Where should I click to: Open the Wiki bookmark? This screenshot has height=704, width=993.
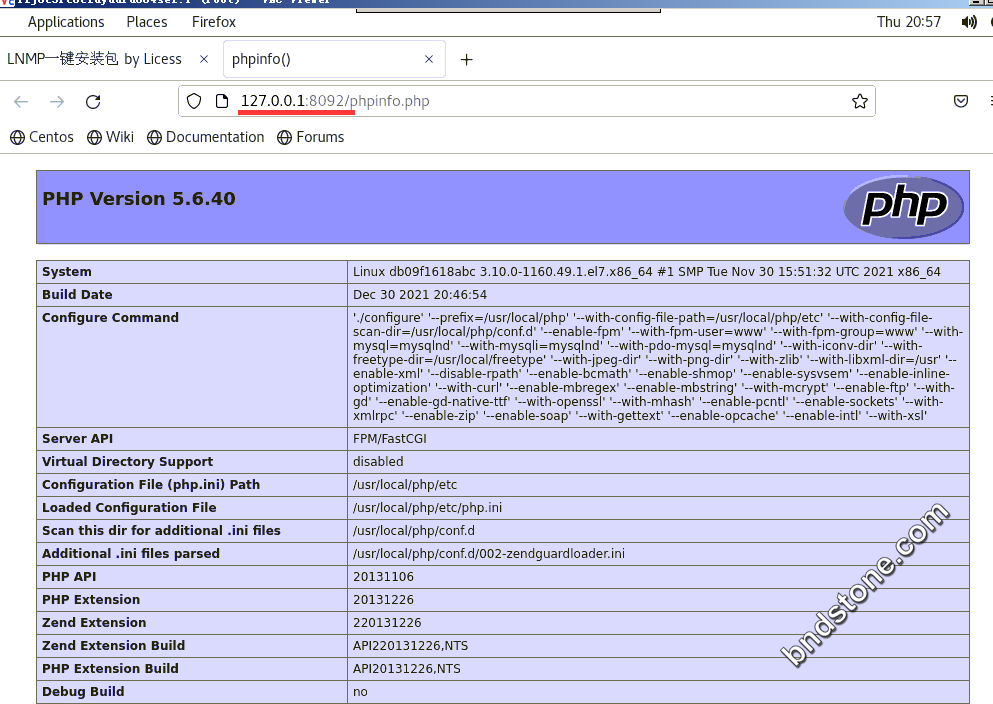(111, 137)
